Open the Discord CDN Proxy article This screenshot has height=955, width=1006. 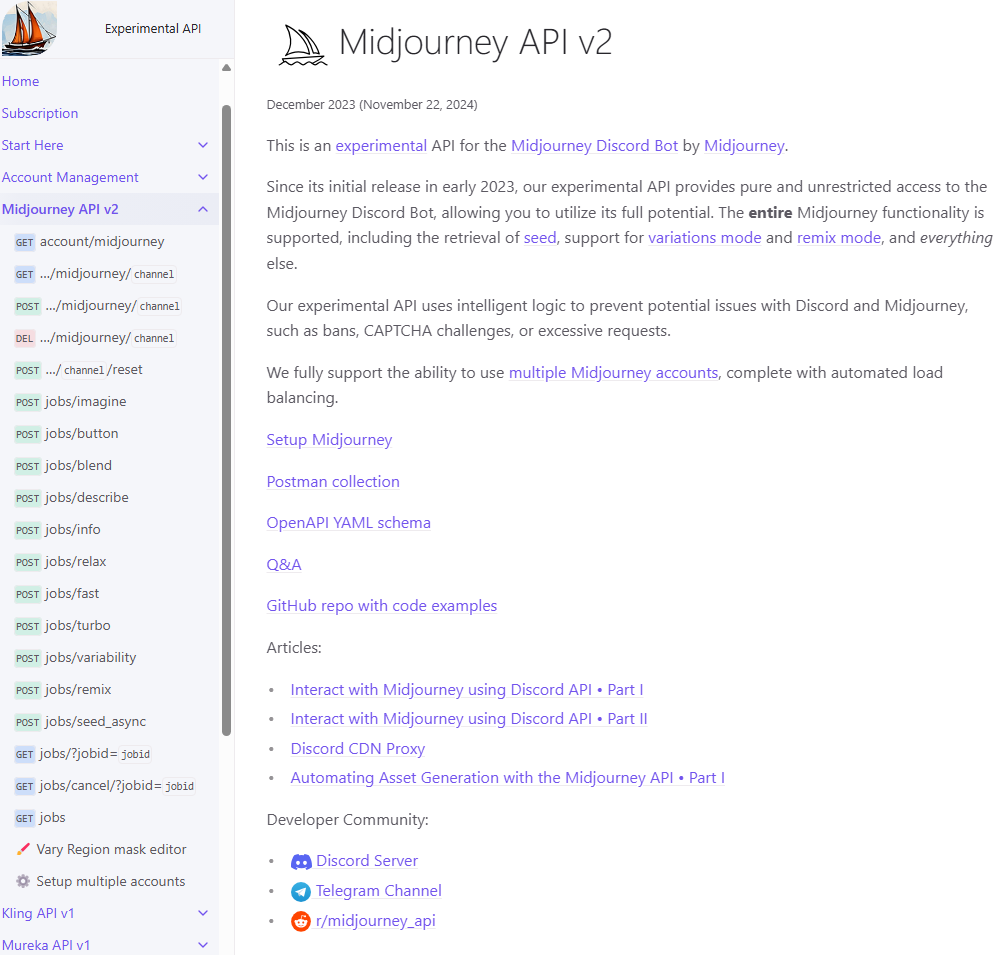[x=358, y=749]
